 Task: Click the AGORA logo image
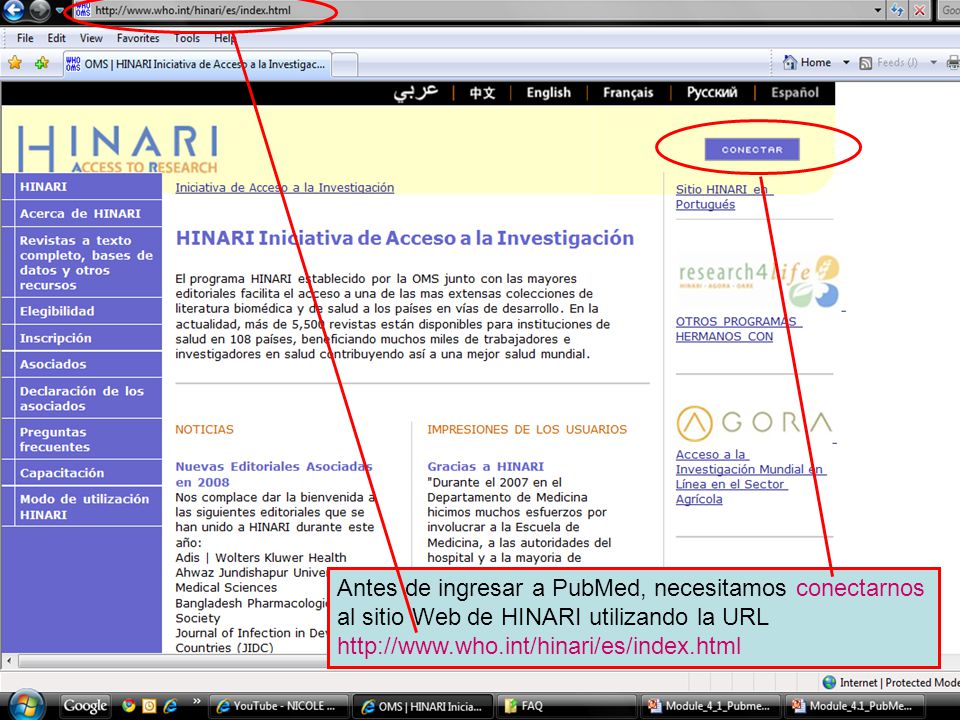[755, 423]
